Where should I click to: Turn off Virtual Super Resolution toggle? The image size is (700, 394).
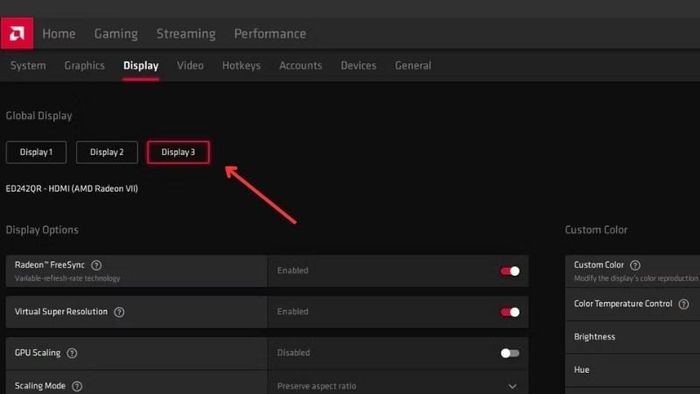[510, 312]
